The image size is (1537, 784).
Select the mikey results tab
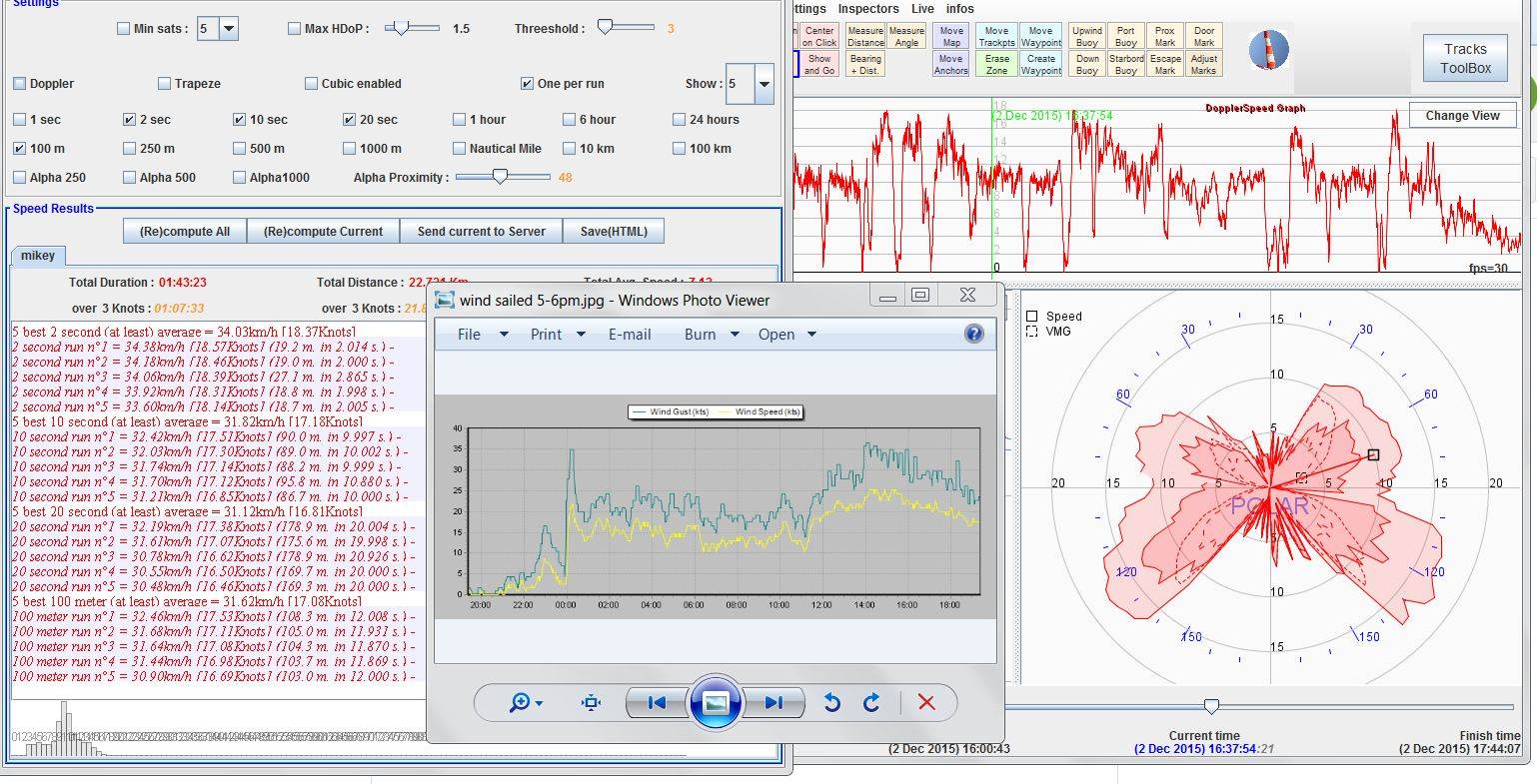(x=38, y=256)
